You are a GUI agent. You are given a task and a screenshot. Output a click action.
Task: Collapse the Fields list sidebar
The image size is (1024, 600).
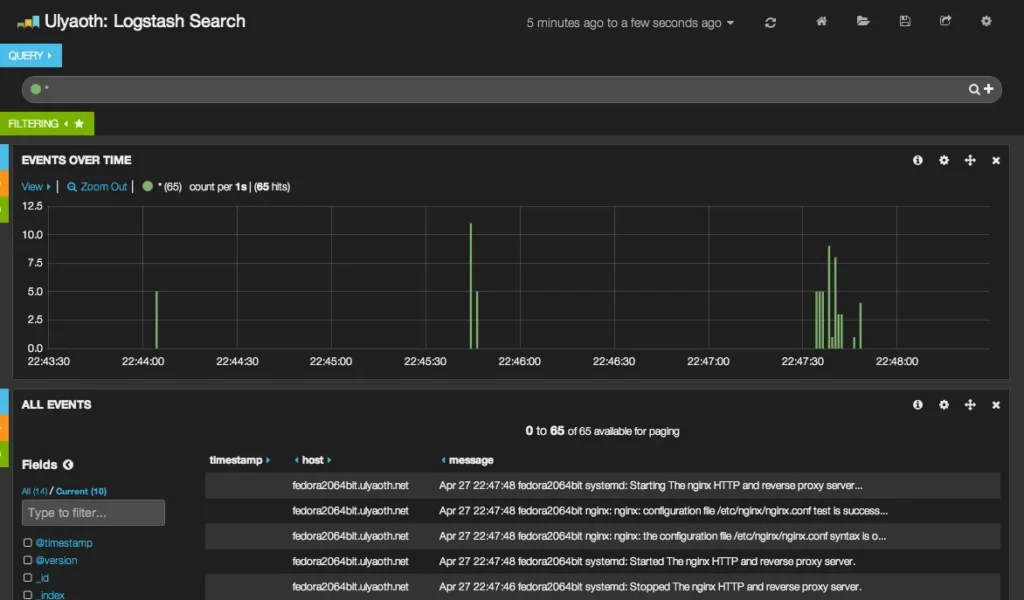point(68,465)
